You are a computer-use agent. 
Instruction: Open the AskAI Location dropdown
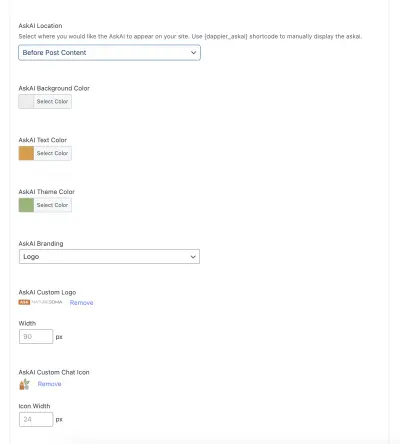tap(109, 53)
